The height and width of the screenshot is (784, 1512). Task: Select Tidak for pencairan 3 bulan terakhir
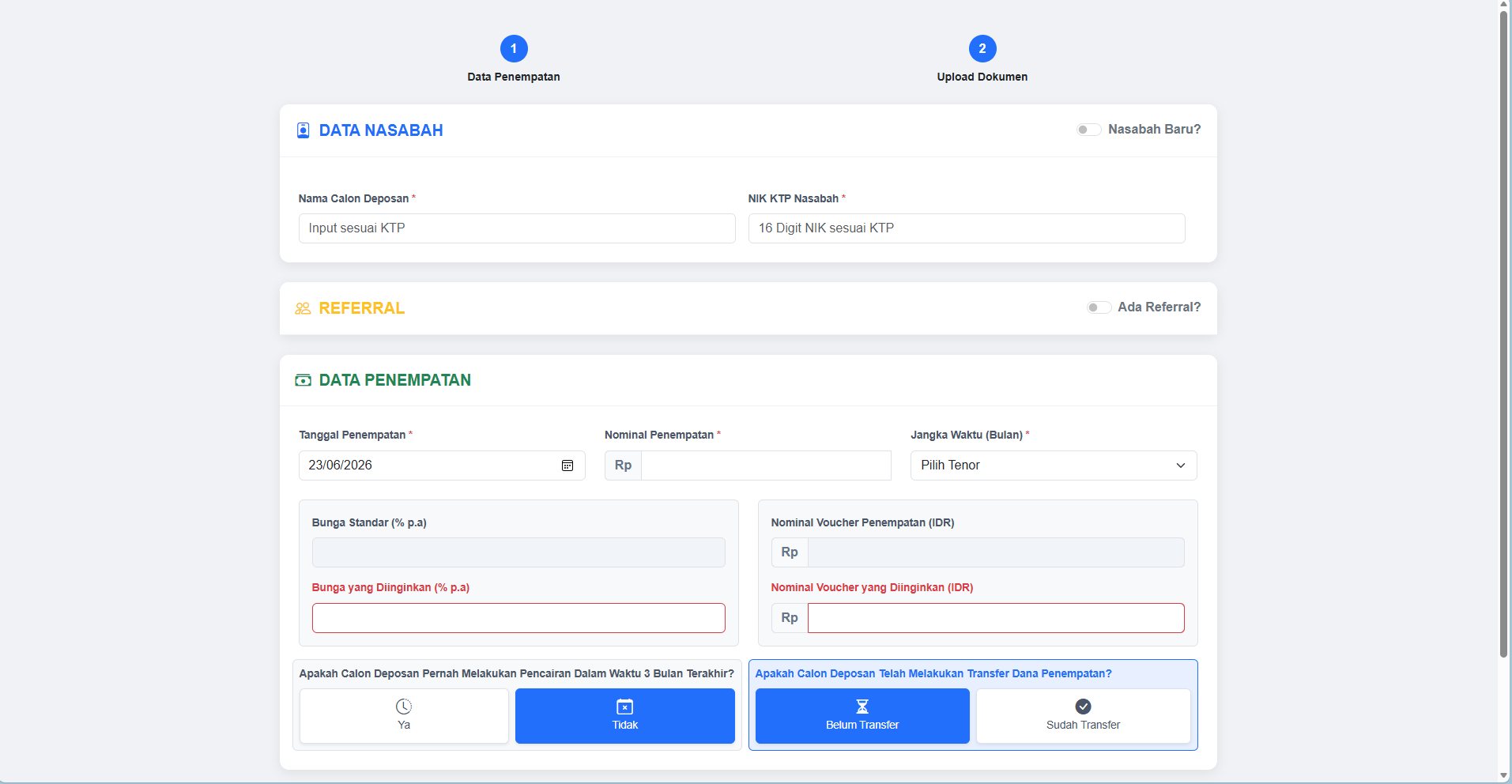(625, 716)
